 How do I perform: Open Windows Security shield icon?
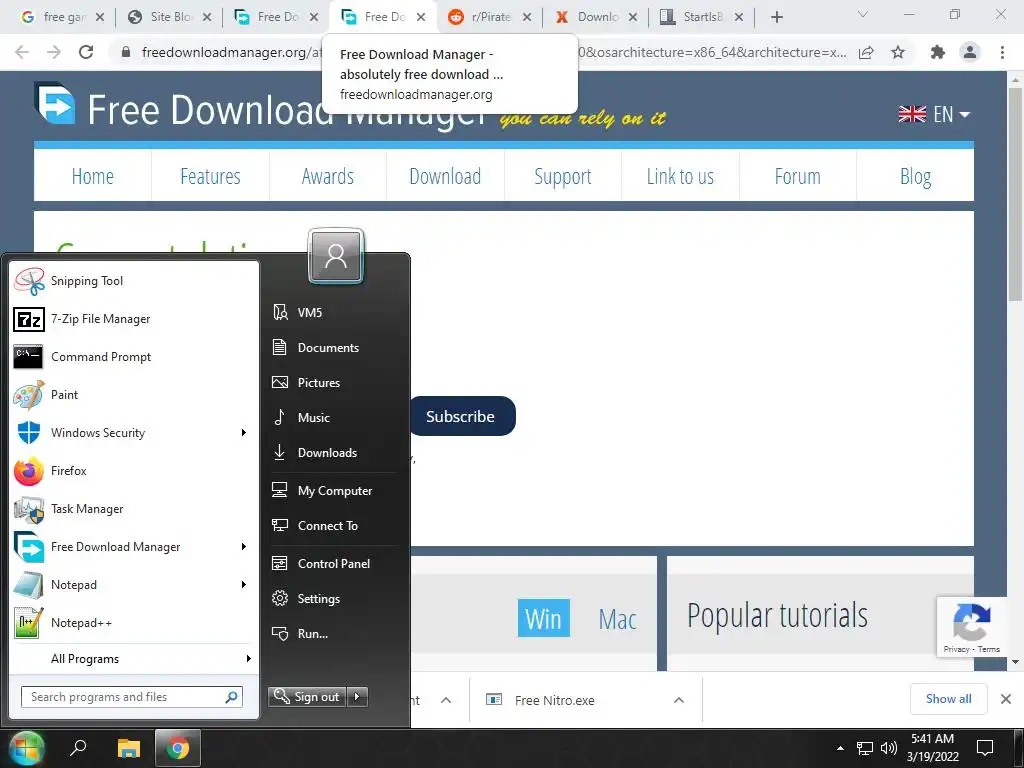(x=29, y=433)
